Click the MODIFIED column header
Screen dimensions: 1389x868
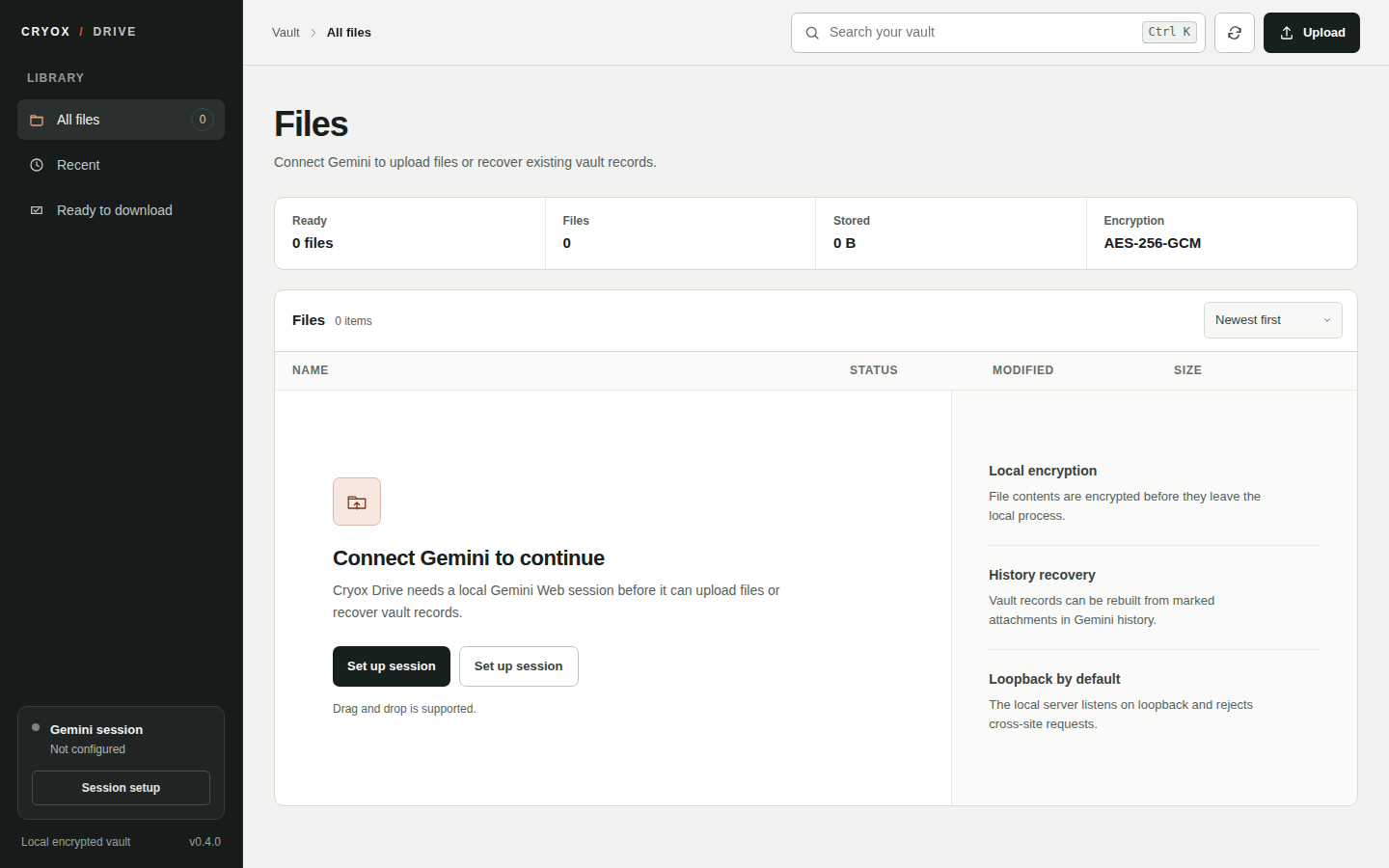click(x=1023, y=370)
